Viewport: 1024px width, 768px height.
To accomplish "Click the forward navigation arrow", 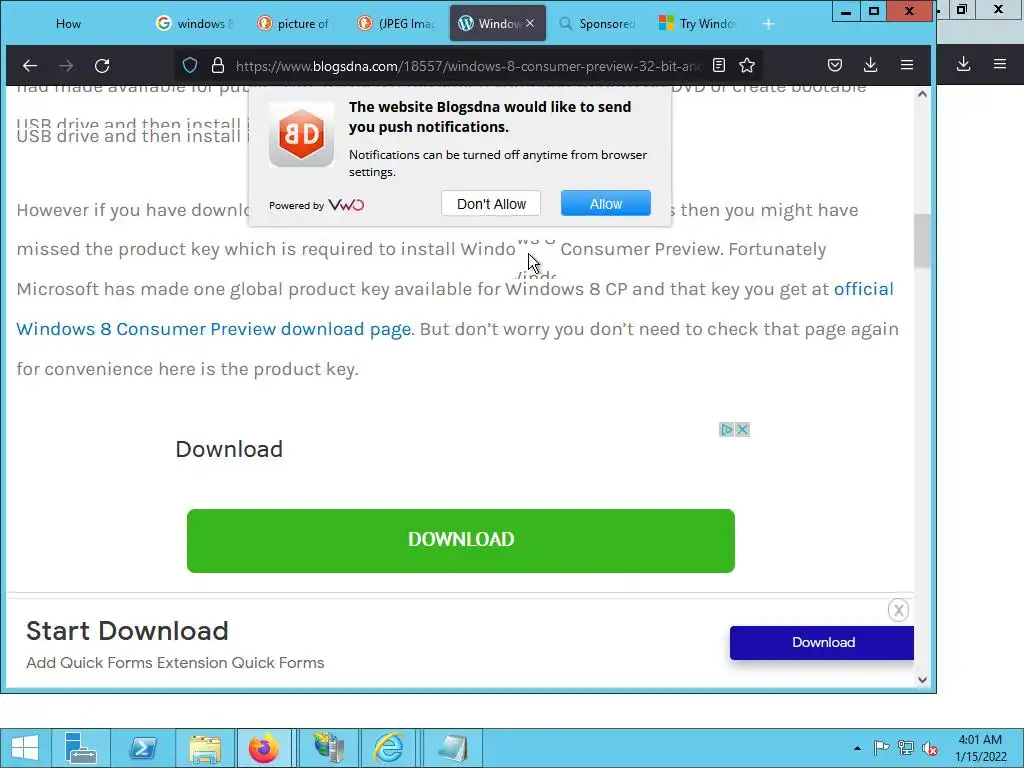I will pyautogui.click(x=66, y=65).
